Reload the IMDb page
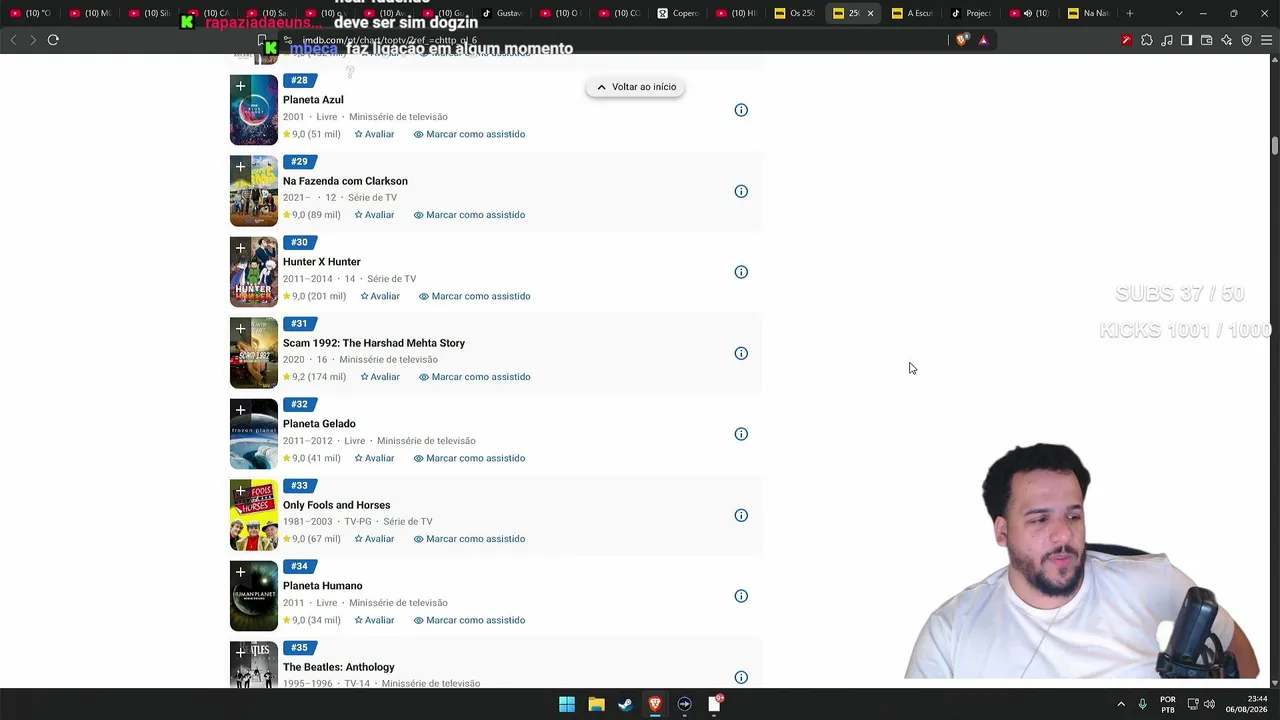1280x720 pixels. coord(53,40)
